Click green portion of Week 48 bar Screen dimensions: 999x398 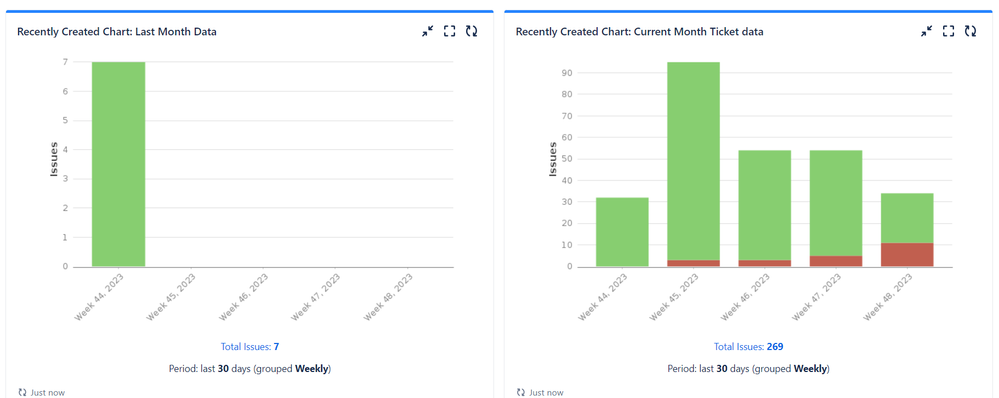click(907, 218)
